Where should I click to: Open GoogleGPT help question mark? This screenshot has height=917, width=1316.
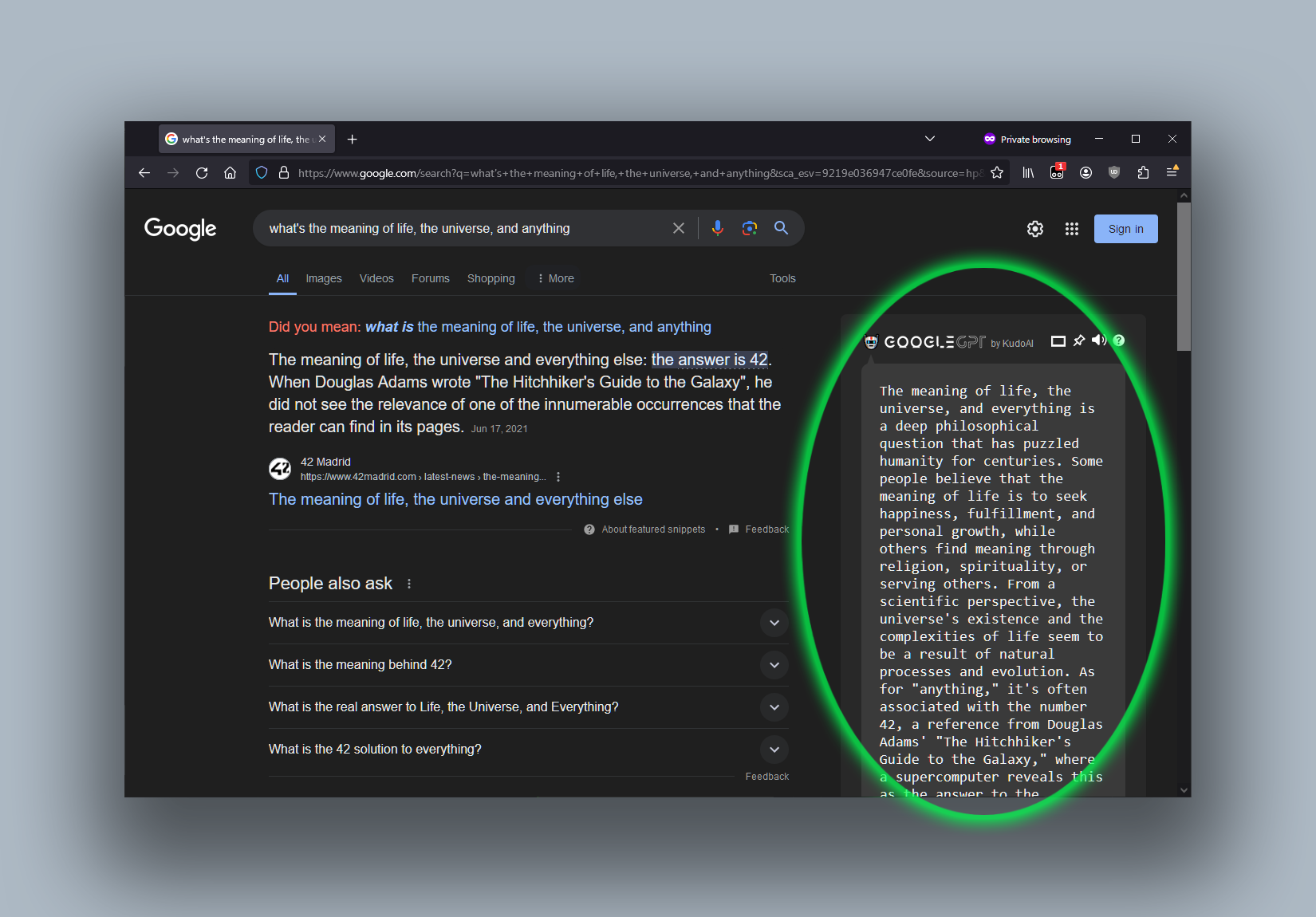(x=1119, y=340)
